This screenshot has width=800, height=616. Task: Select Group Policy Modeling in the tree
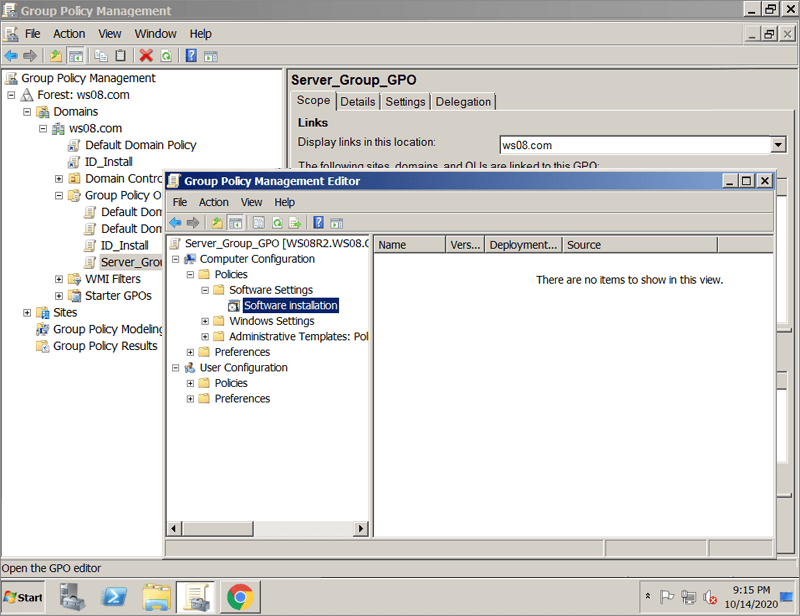[x=107, y=329]
